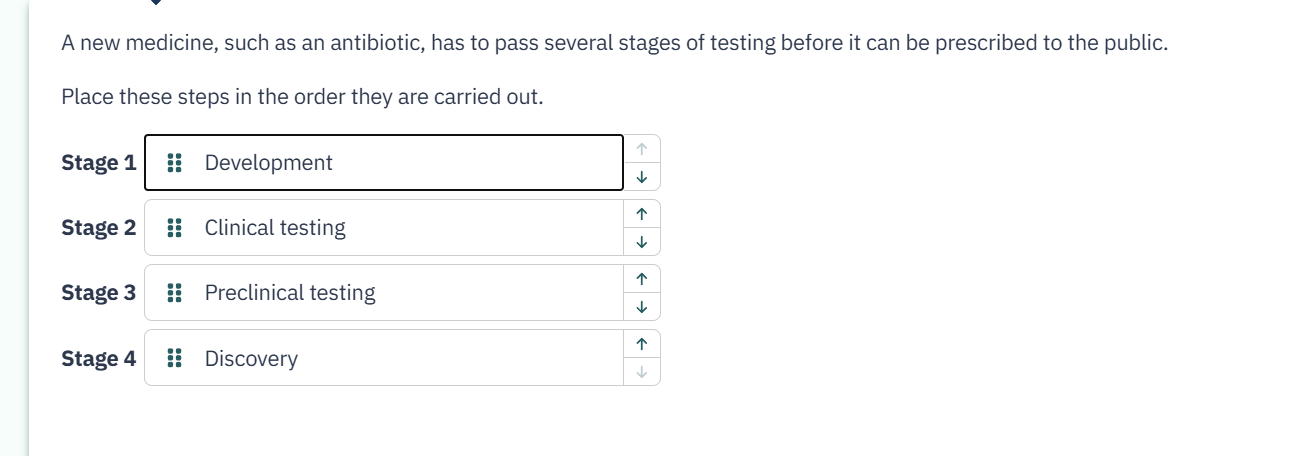Click the Stage 1 label
Viewport: 1301px width, 456px height.
(98, 163)
